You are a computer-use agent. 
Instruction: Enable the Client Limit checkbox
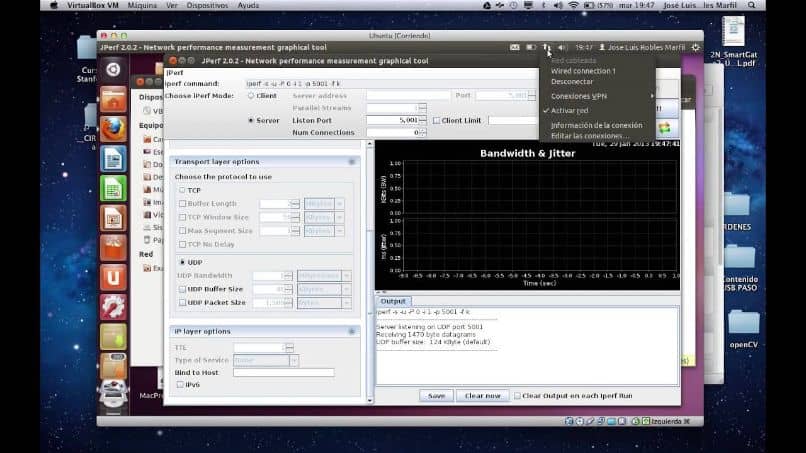pyautogui.click(x=436, y=120)
